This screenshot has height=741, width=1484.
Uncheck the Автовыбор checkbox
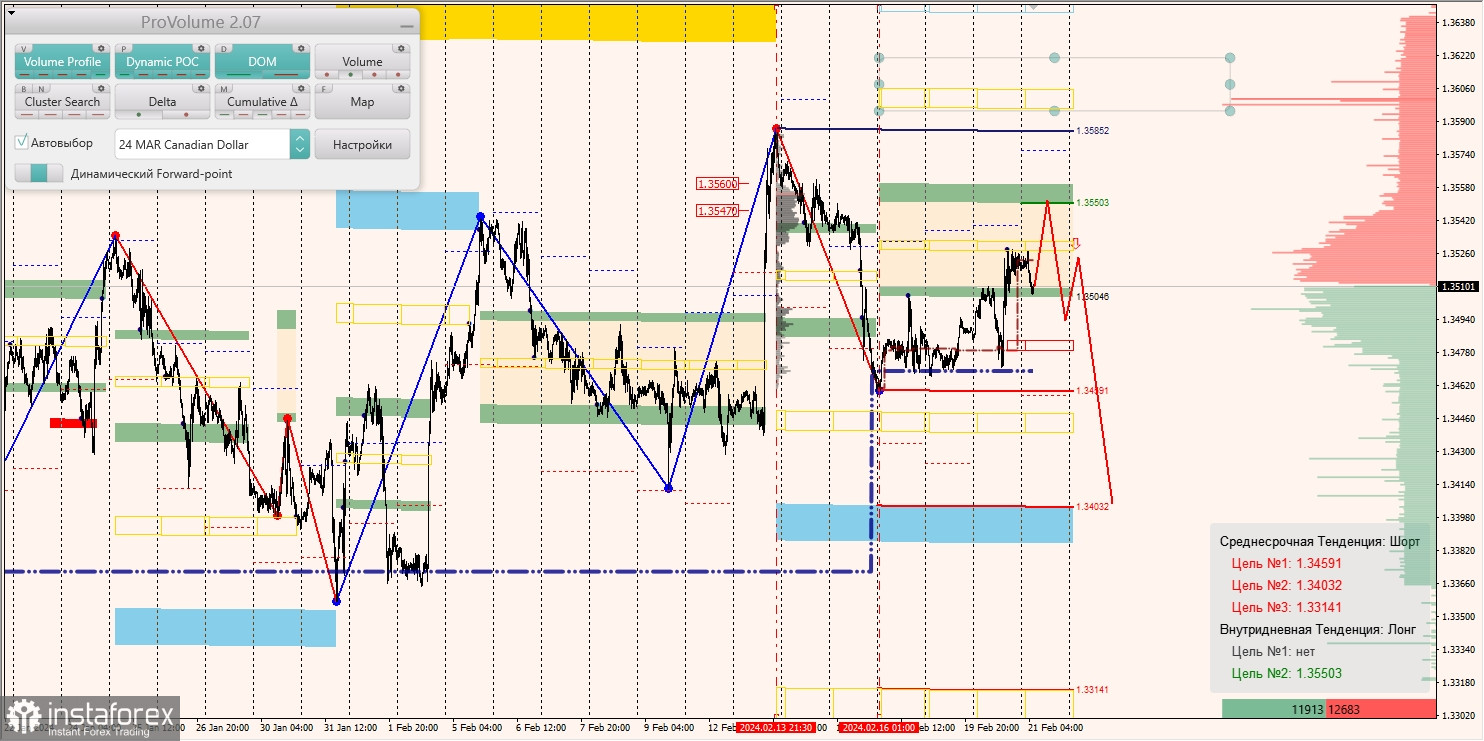(22, 143)
